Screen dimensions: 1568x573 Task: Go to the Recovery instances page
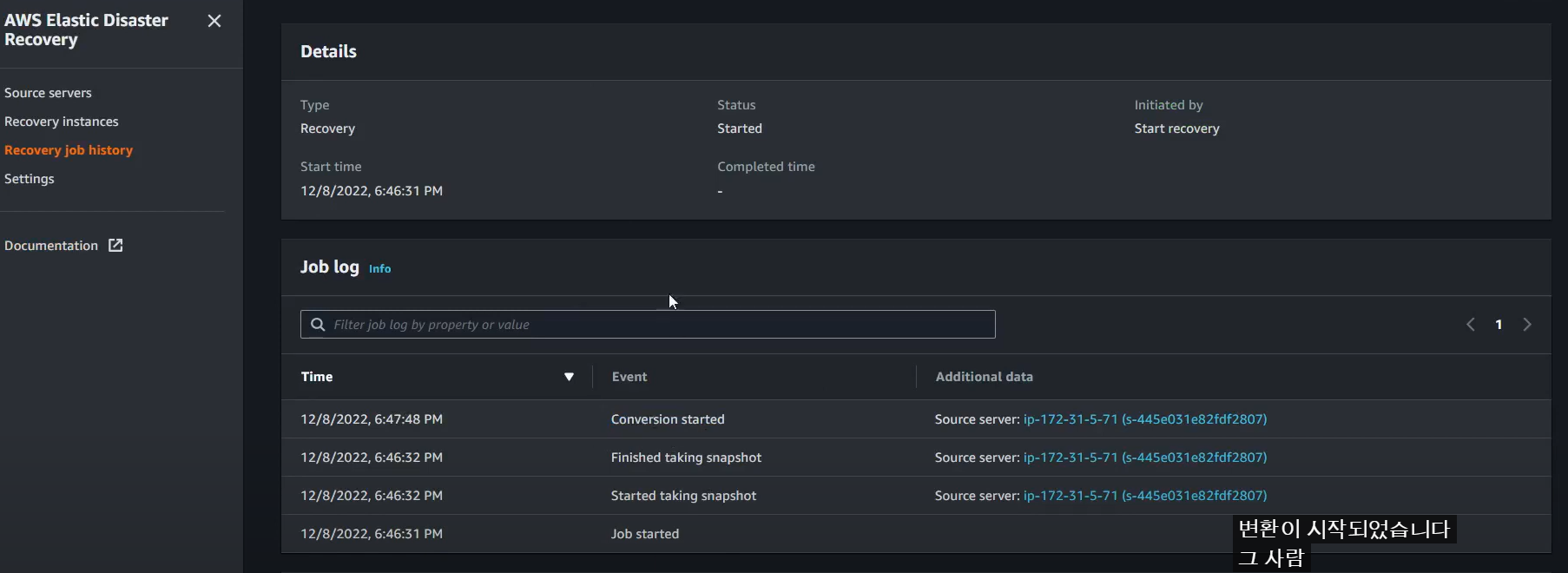(x=62, y=122)
